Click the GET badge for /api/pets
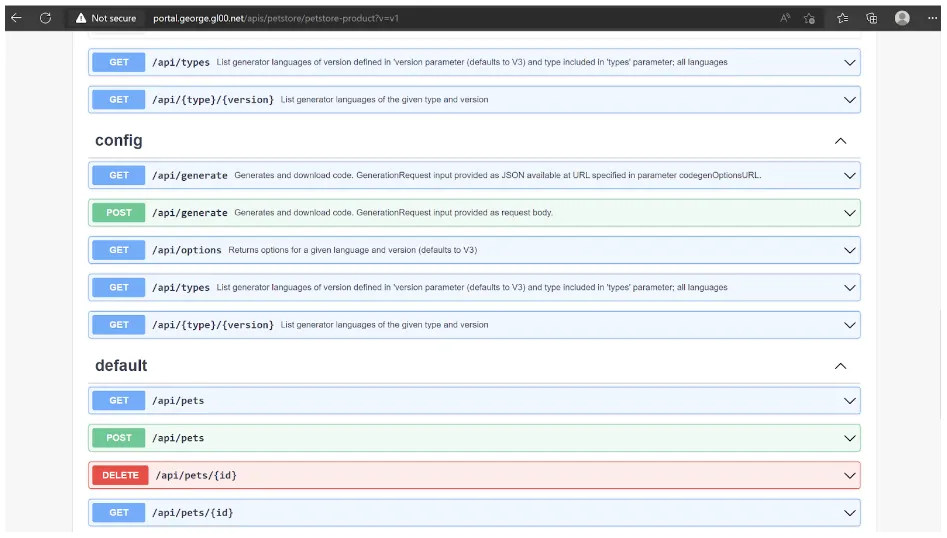947x538 pixels. pos(118,400)
